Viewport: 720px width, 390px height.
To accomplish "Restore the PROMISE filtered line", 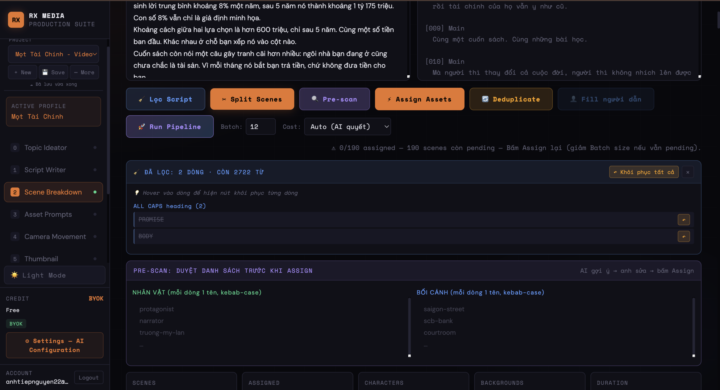I will coord(684,220).
